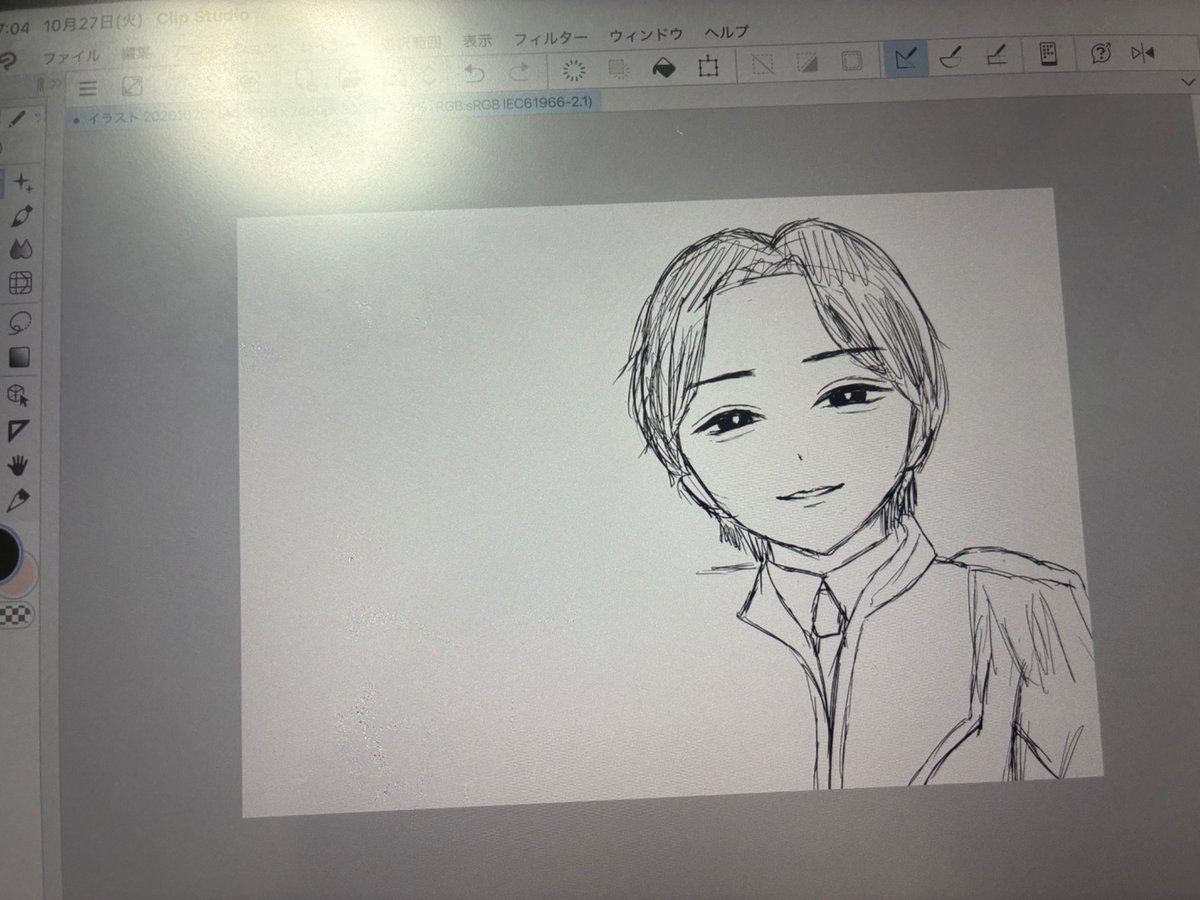Screen dimensions: 1200x900
Task: Select the イラスト document tab
Action: coord(335,110)
